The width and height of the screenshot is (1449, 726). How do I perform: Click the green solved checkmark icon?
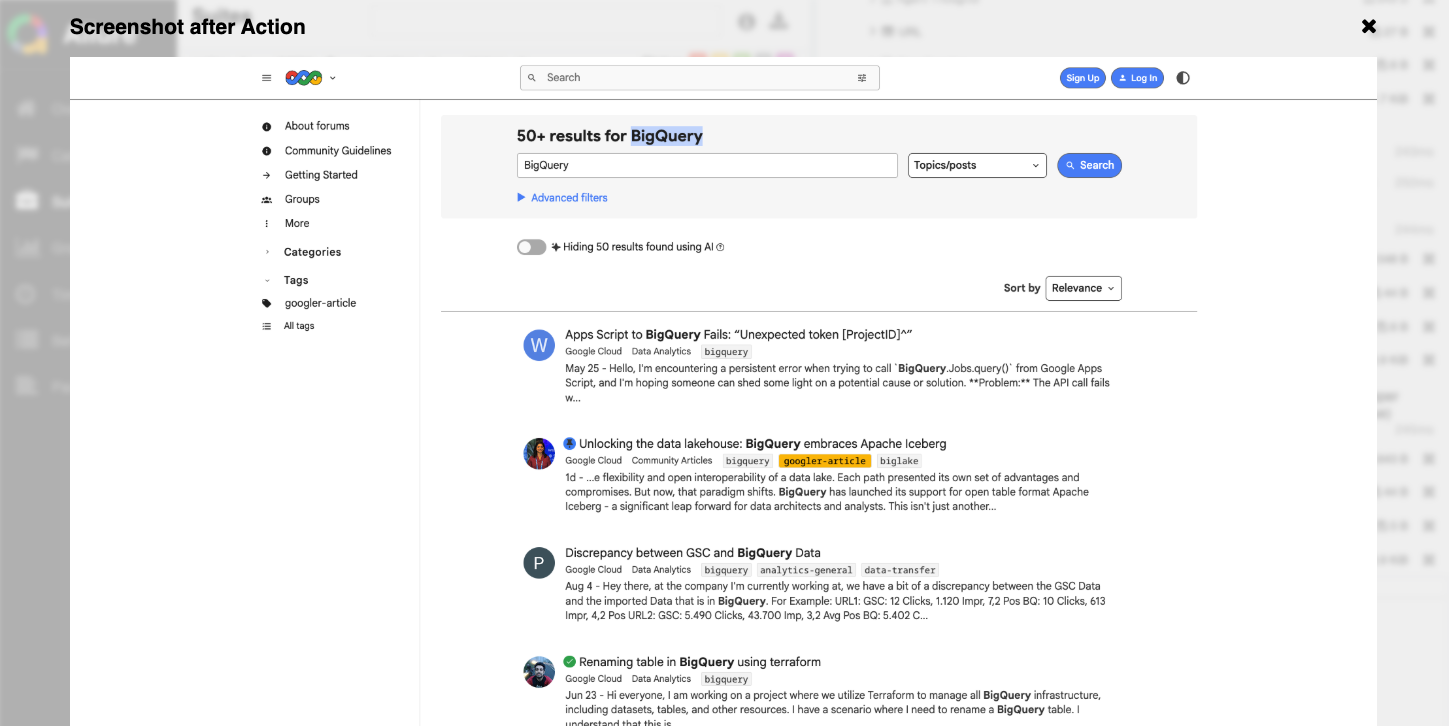570,662
